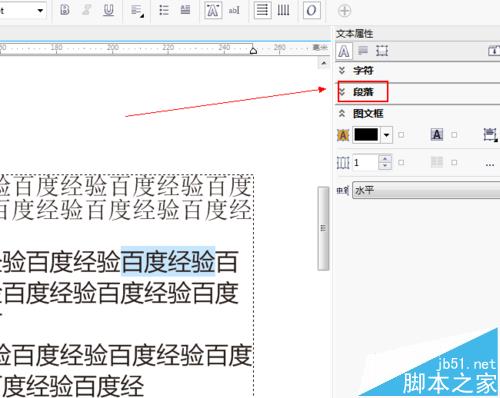
Task: Toggle small square beside purple 'A' icon
Action: click(x=454, y=135)
